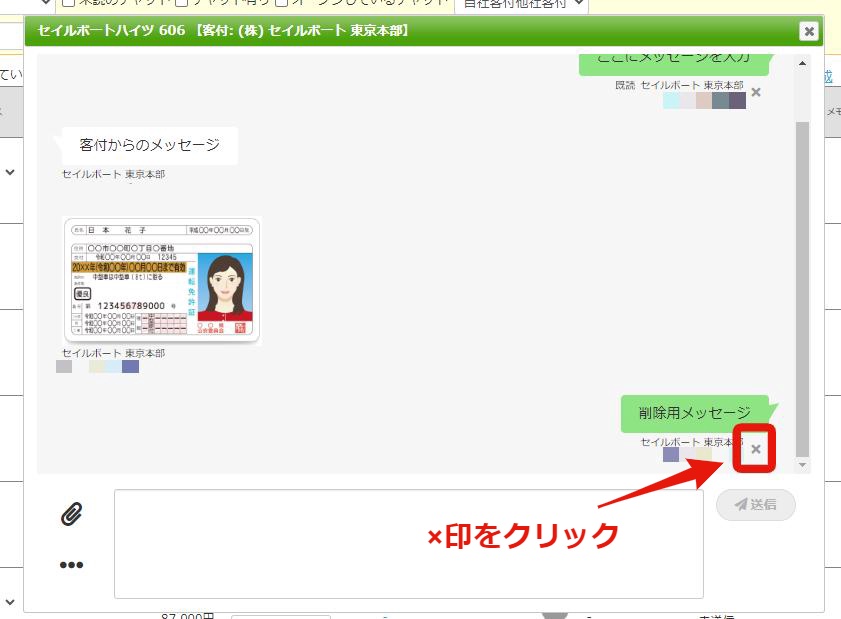
Task: Expand the chevron at the bottom left edge
Action: [x=10, y=602]
